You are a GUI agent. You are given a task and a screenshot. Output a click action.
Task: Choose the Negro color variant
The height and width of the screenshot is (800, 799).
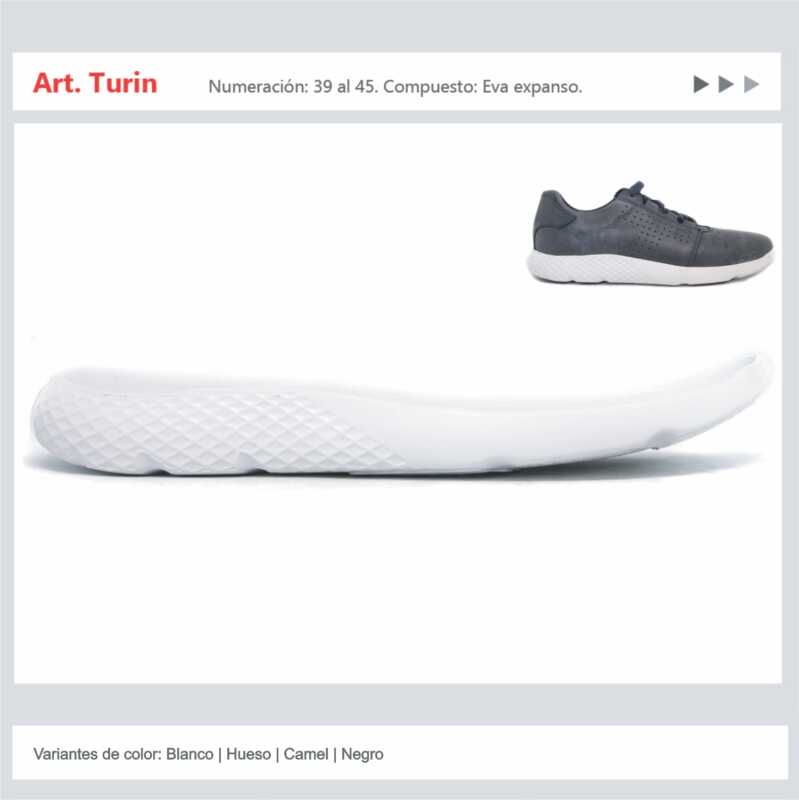(x=362, y=754)
